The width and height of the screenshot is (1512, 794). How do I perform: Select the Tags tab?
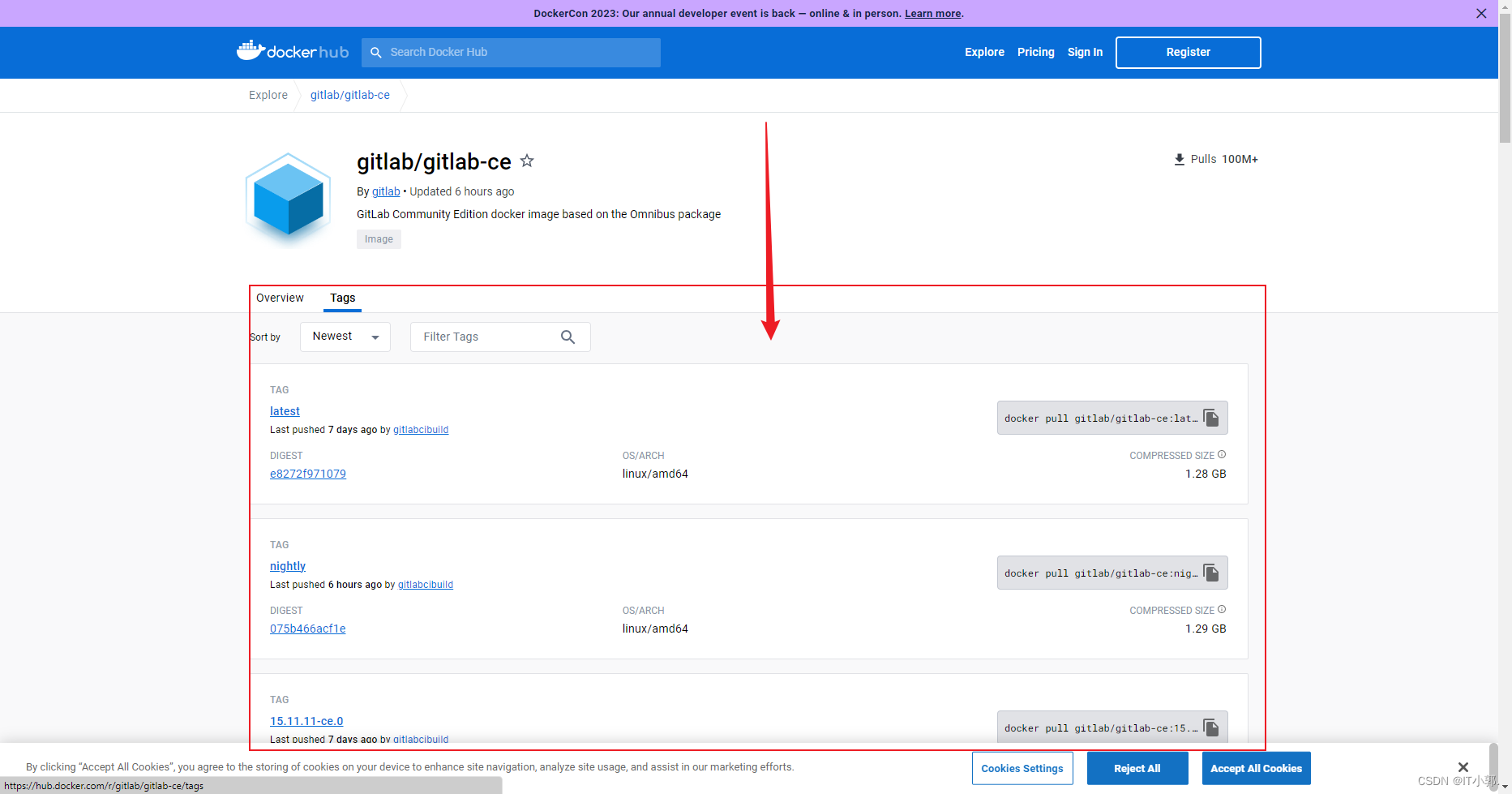(x=342, y=298)
